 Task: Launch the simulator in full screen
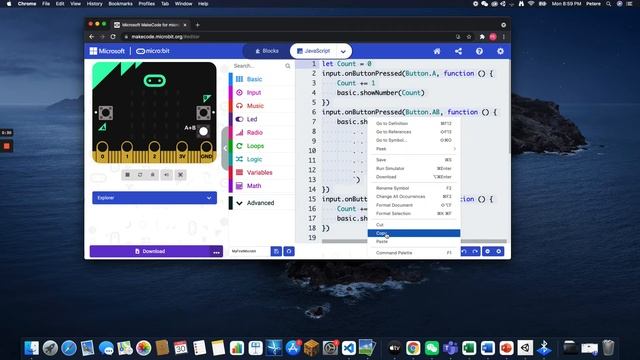click(180, 175)
